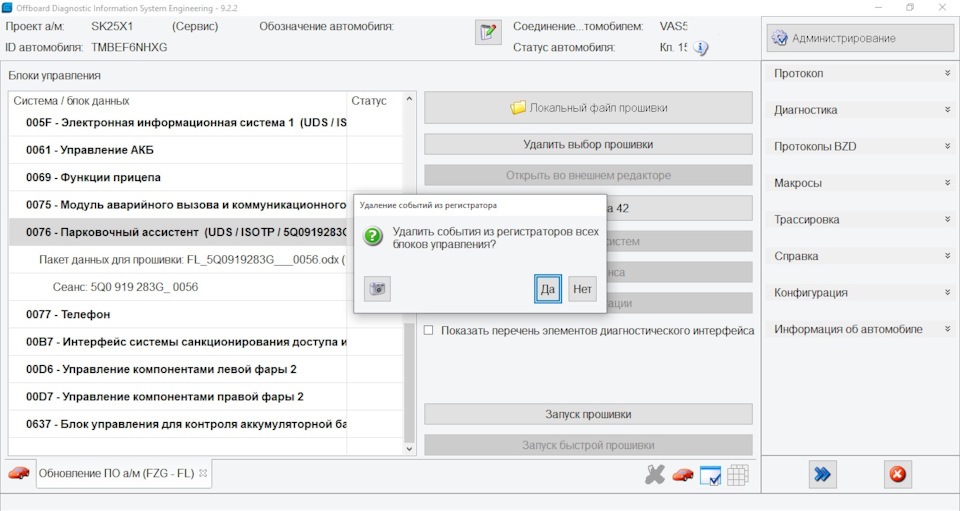Click the Администрирование button

(x=860, y=38)
